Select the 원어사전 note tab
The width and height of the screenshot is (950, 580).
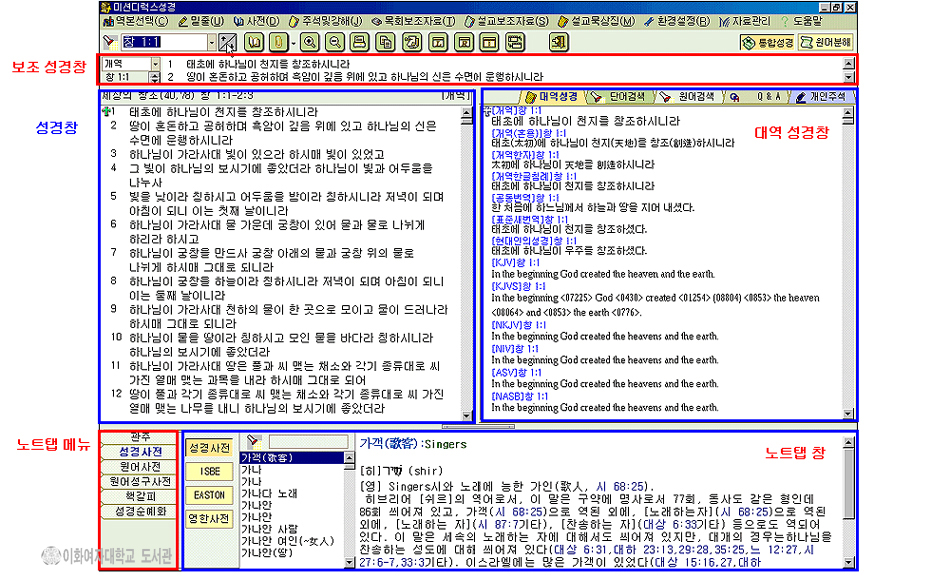point(140,467)
